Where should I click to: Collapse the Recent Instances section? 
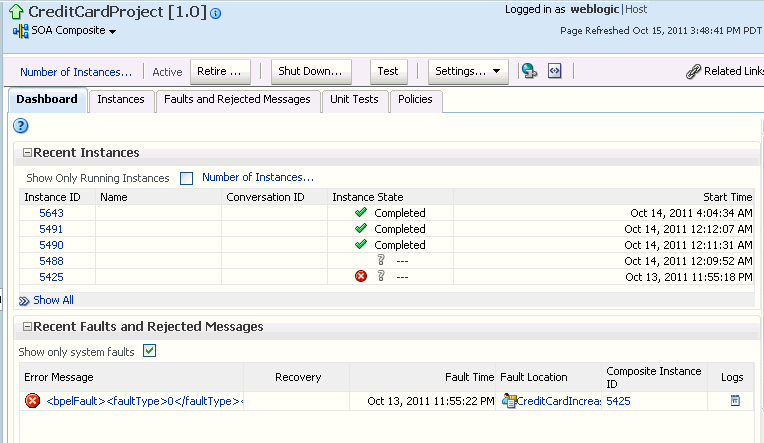[x=27, y=153]
